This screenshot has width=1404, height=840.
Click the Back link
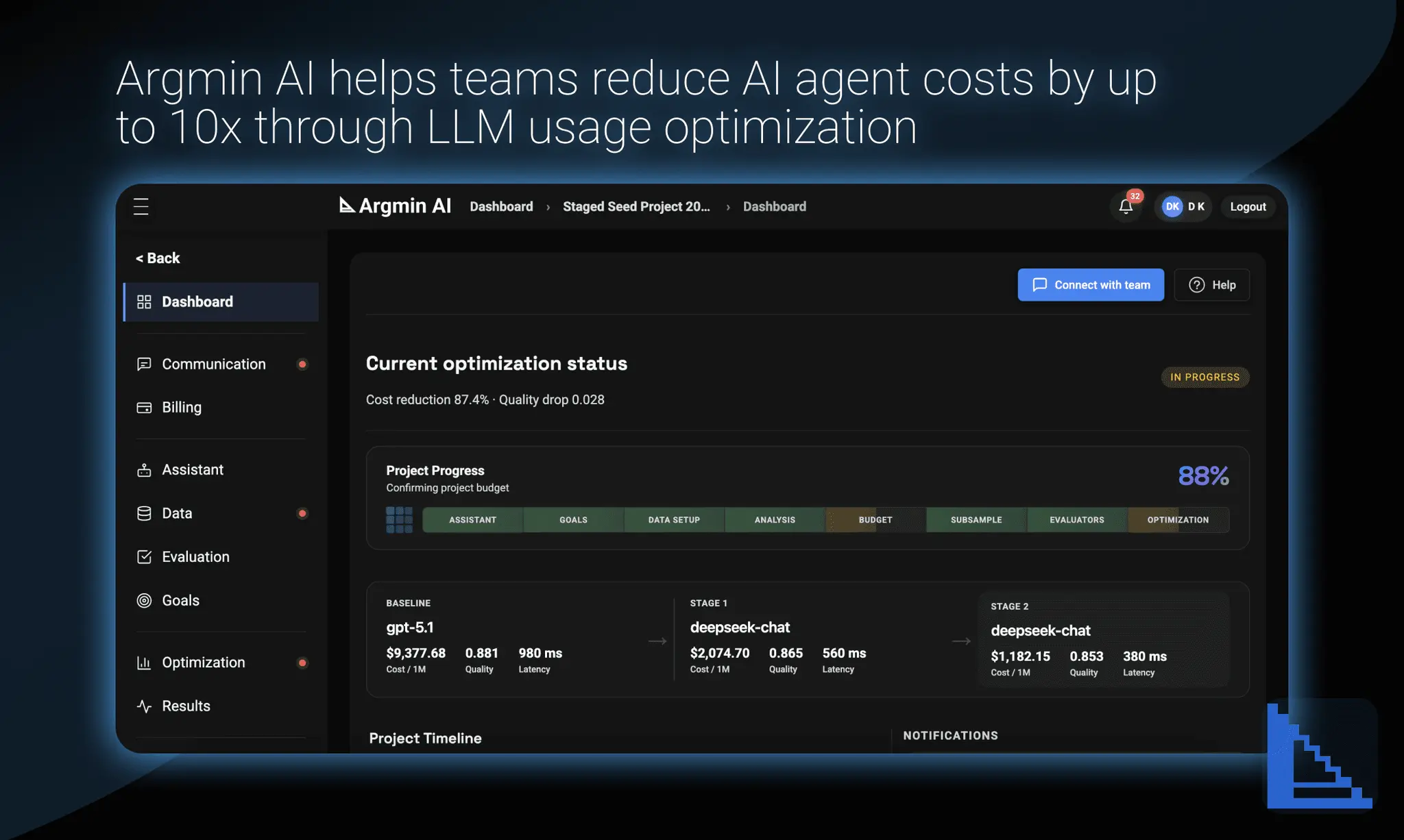[158, 258]
